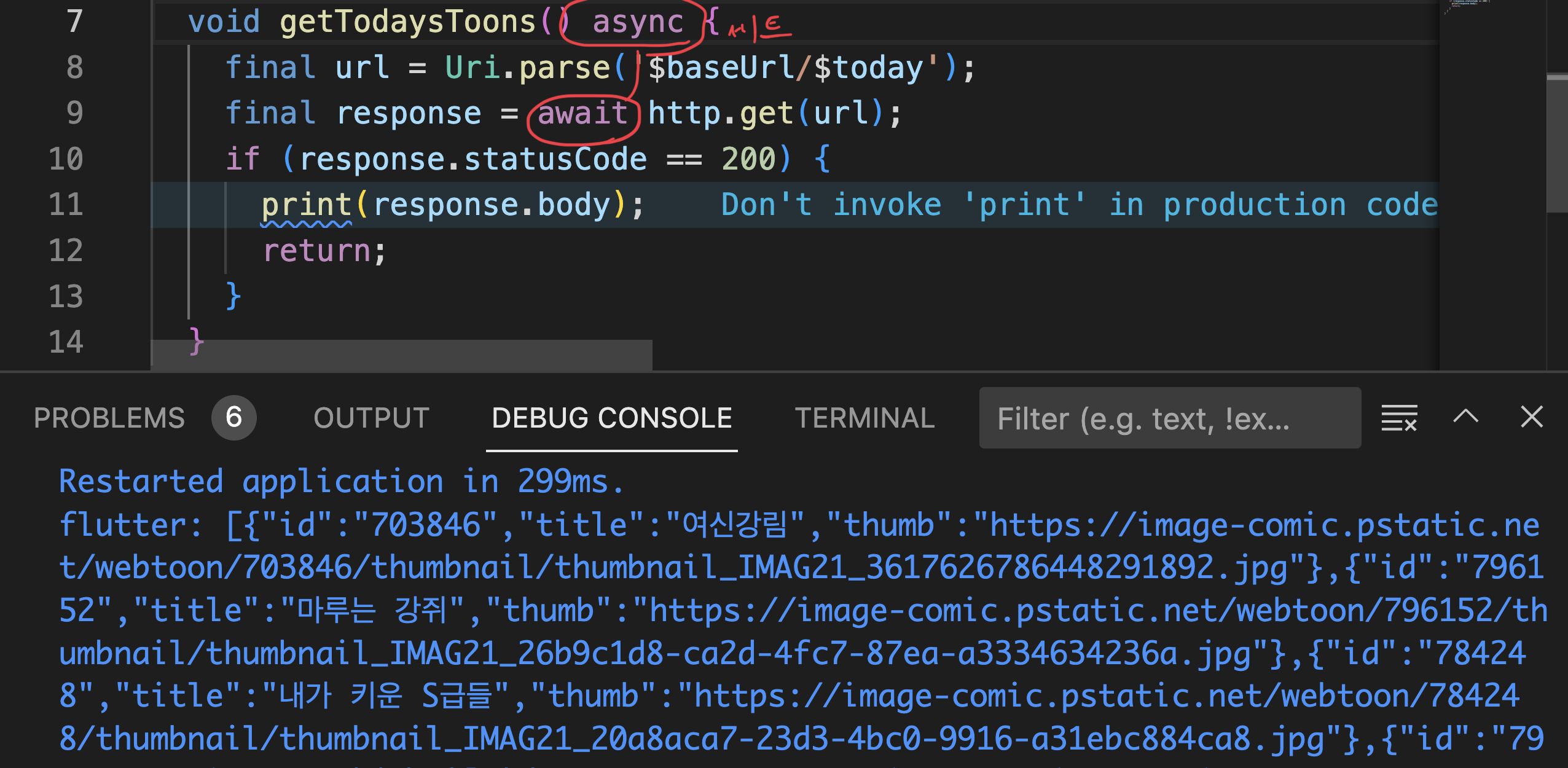Switch to the OUTPUT tab
Screen dimensions: 1568x768
371,418
